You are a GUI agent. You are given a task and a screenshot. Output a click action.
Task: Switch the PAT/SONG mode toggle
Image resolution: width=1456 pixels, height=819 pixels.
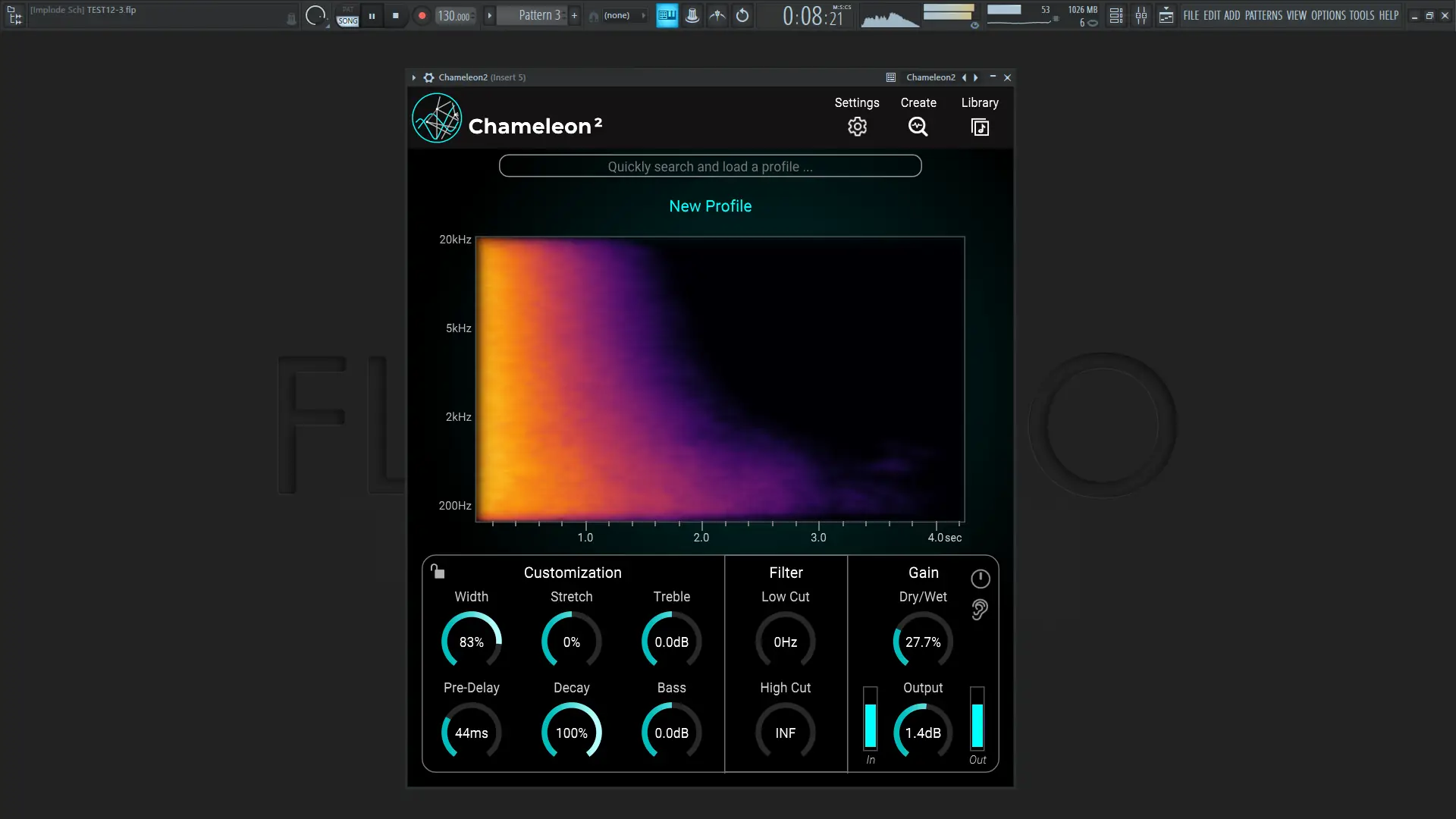click(x=347, y=15)
